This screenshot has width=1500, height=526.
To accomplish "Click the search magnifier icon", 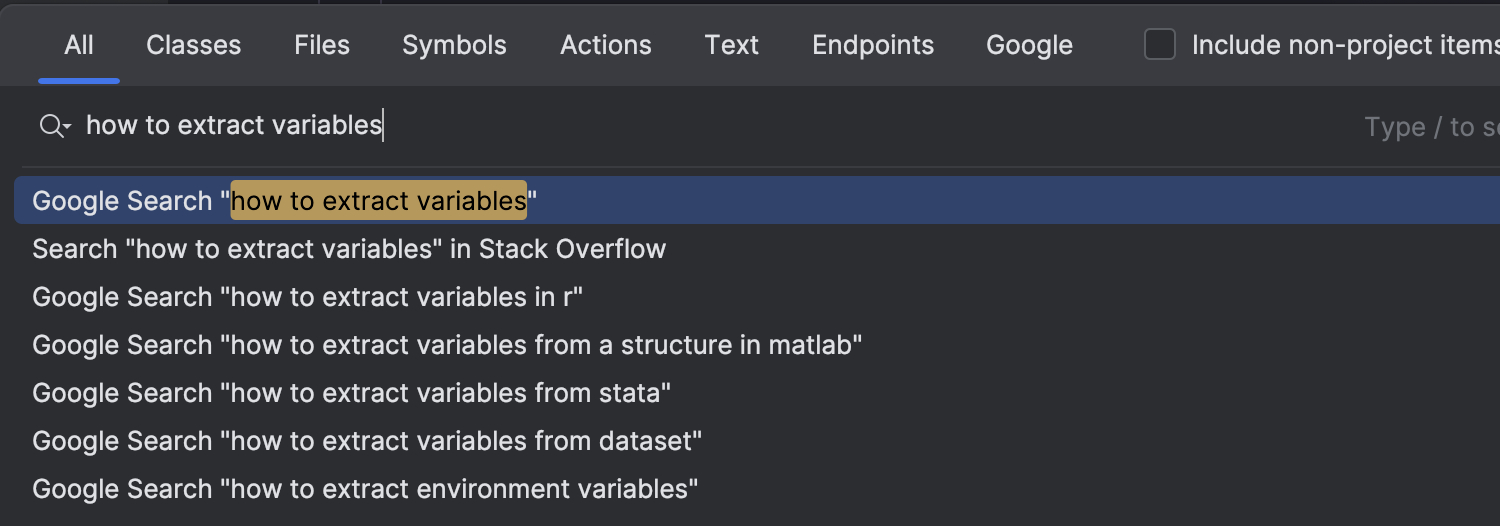I will pyautogui.click(x=51, y=126).
